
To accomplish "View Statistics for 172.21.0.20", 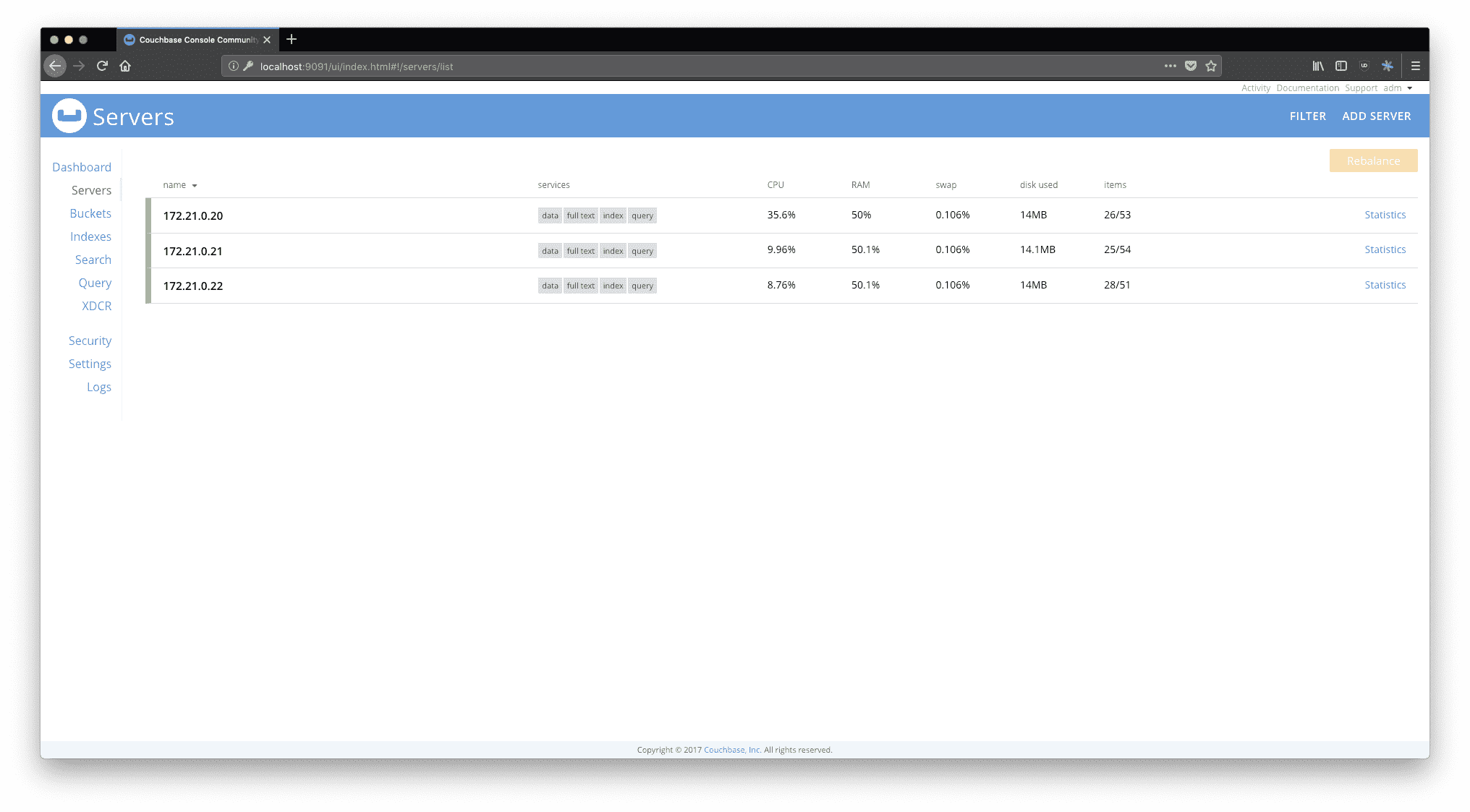I will (x=1385, y=214).
